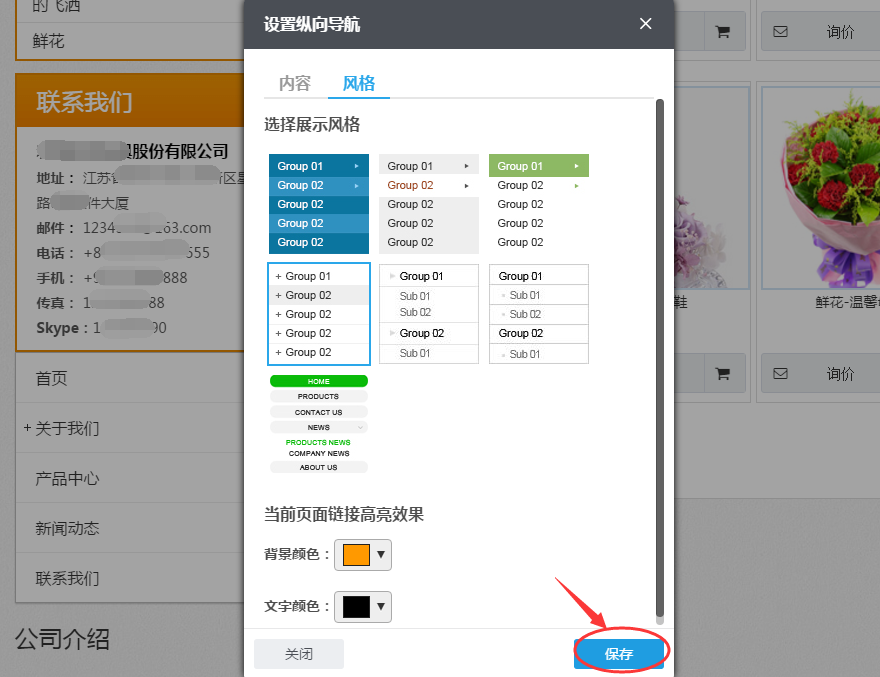The width and height of the screenshot is (880, 677).
Task: Click the dialog's vertical scrollbar
Action: (x=659, y=350)
